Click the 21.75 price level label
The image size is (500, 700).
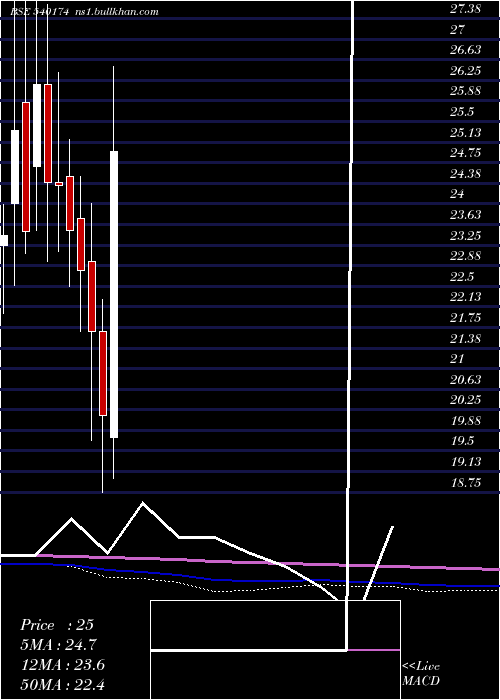coord(465,317)
